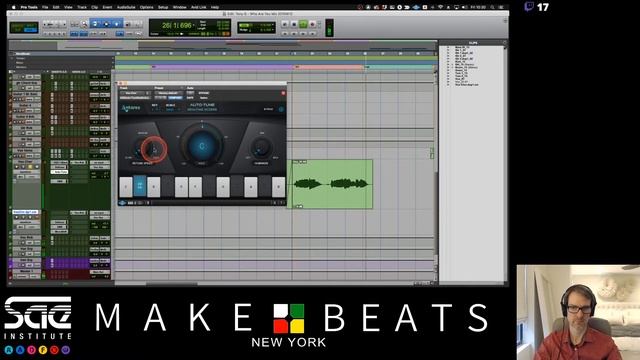Open the Key dropdown in Auto-Tune
Viewport: 640px width, 360px height.
(x=157, y=109)
